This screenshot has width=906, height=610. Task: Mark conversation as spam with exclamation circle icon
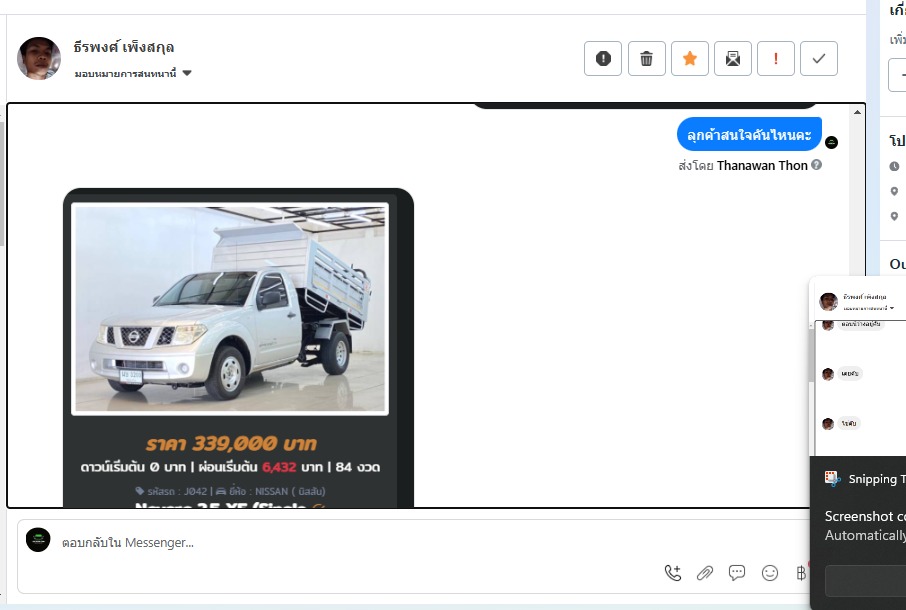tap(603, 58)
